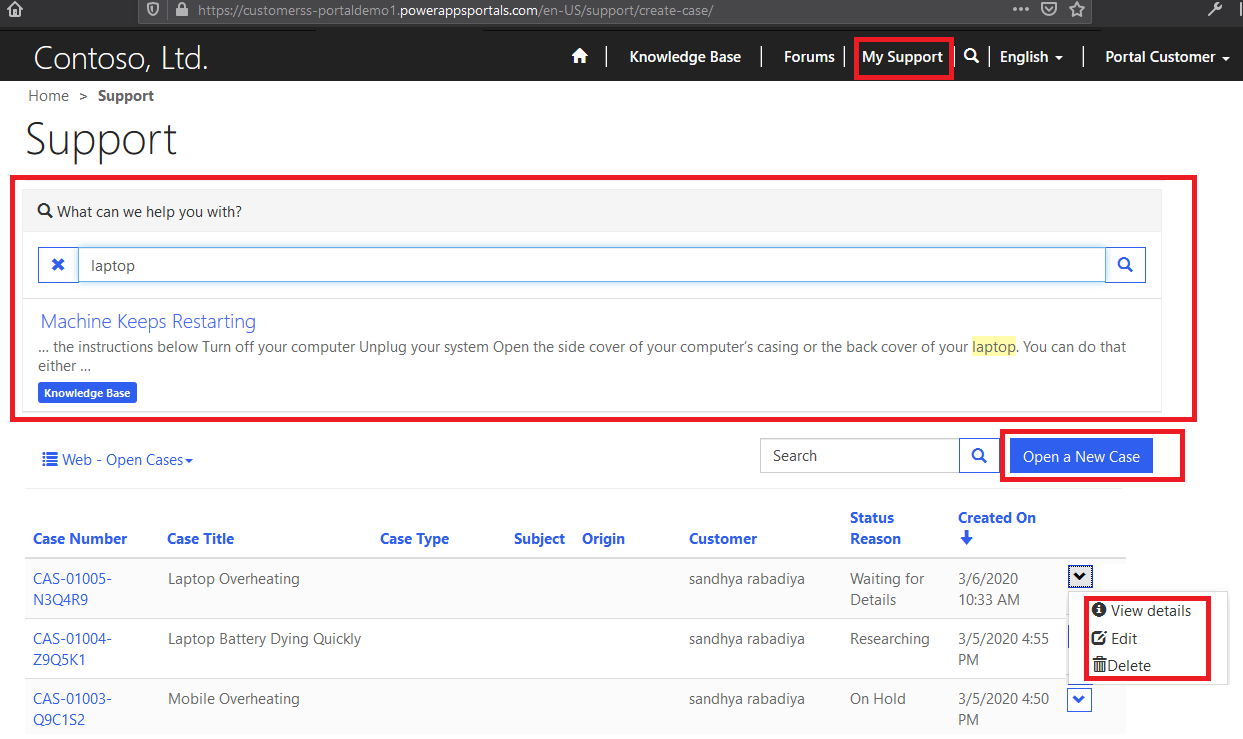Viewport: 1243px width, 739px height.
Task: Expand the Portal Customer account menu
Action: tap(1166, 57)
